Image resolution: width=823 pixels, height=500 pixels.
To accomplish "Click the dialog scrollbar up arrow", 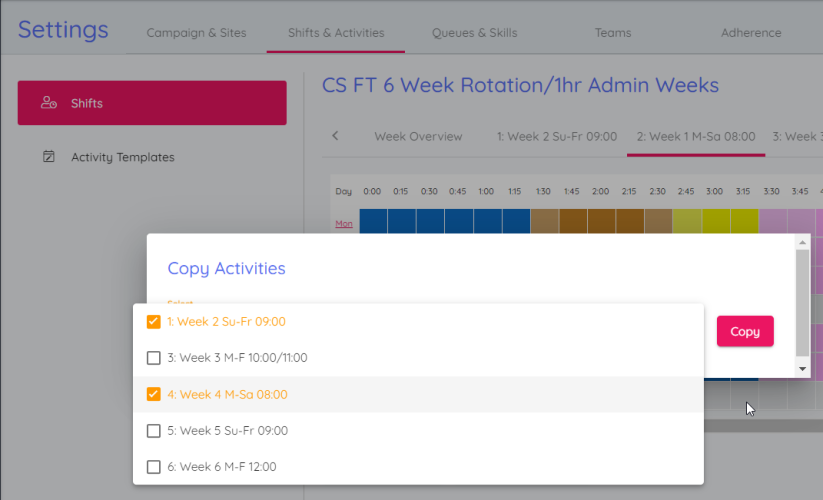I will click(x=802, y=242).
